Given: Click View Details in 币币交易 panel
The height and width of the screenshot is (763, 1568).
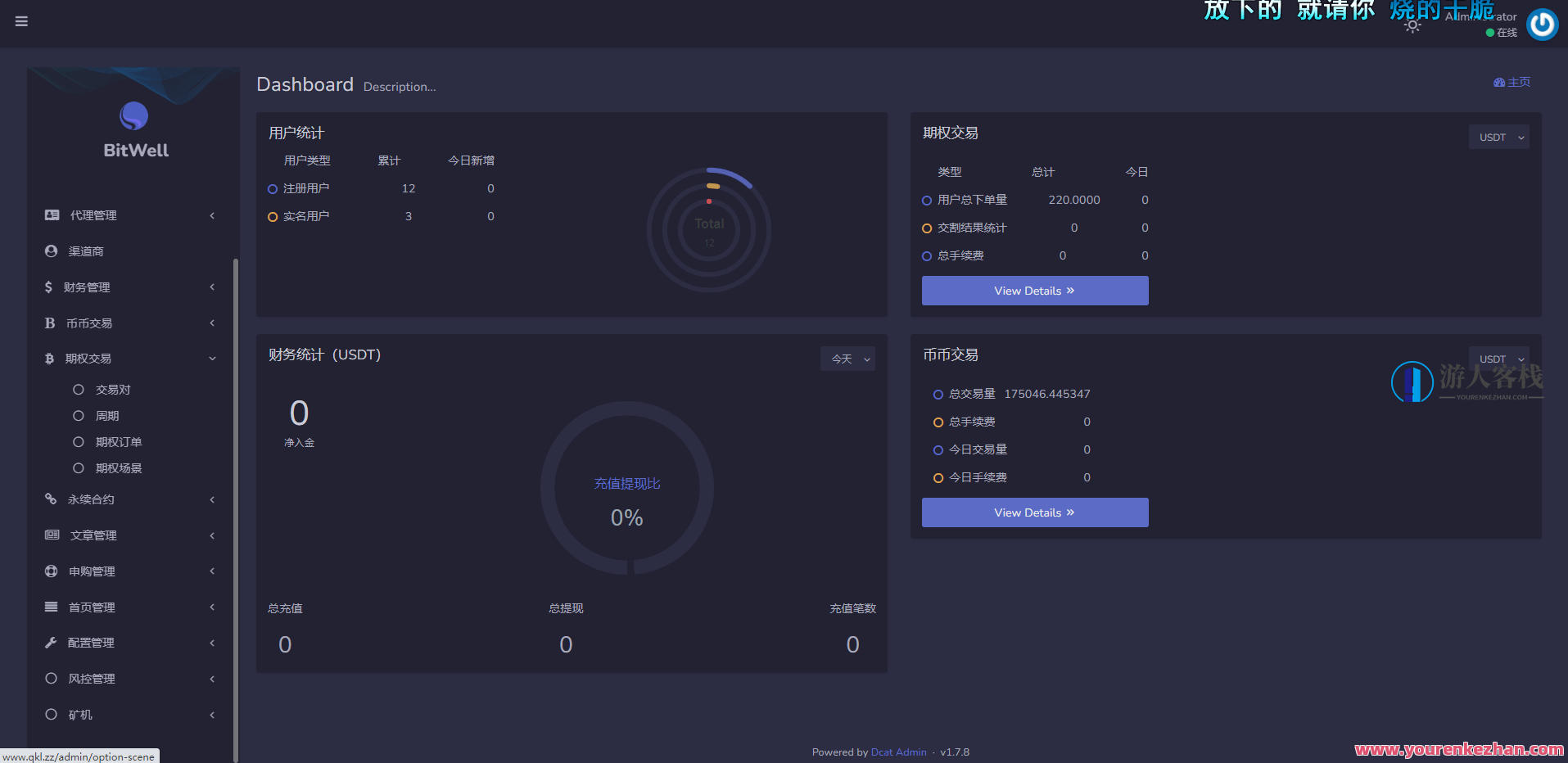Looking at the screenshot, I should pos(1034,512).
